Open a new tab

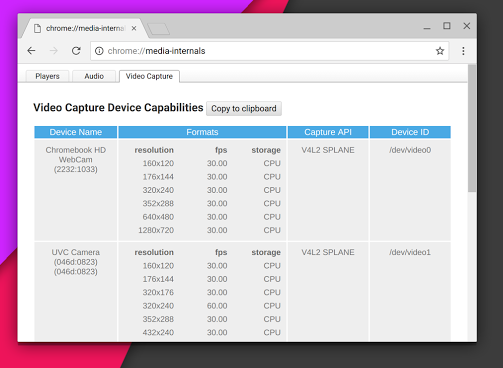click(159, 29)
